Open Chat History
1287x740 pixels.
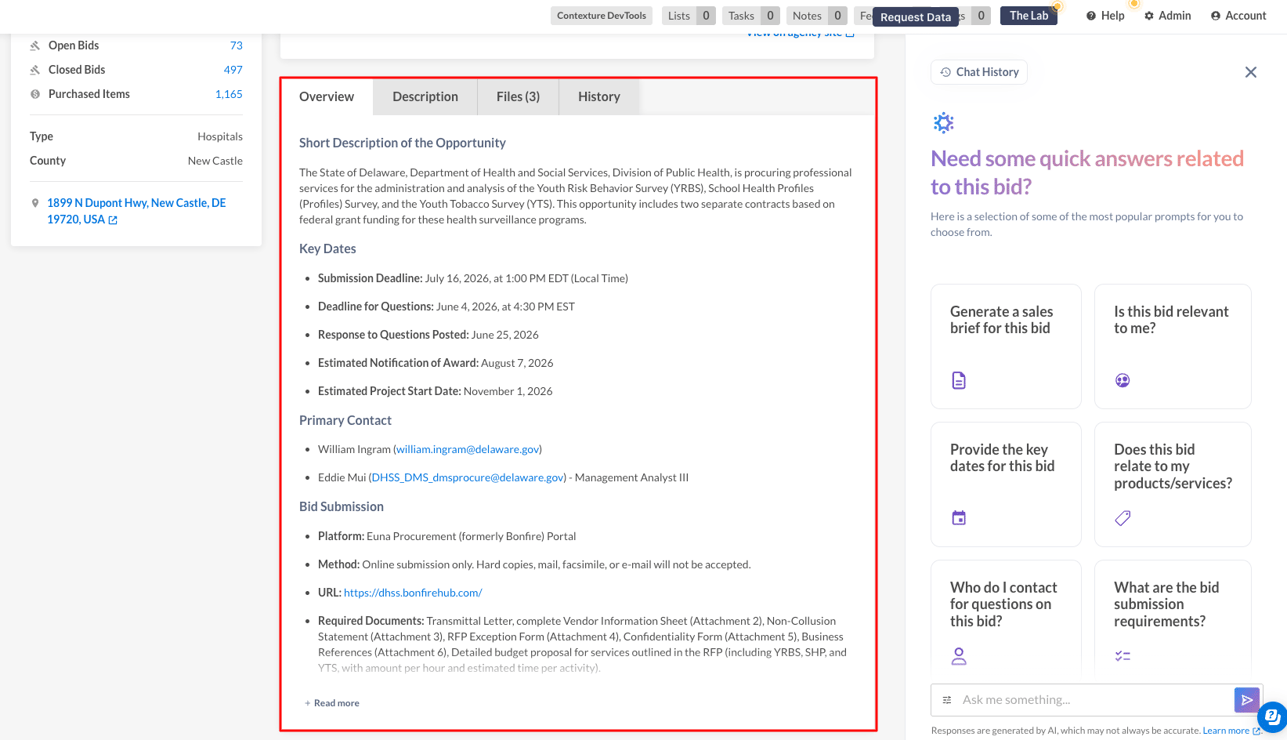point(979,72)
